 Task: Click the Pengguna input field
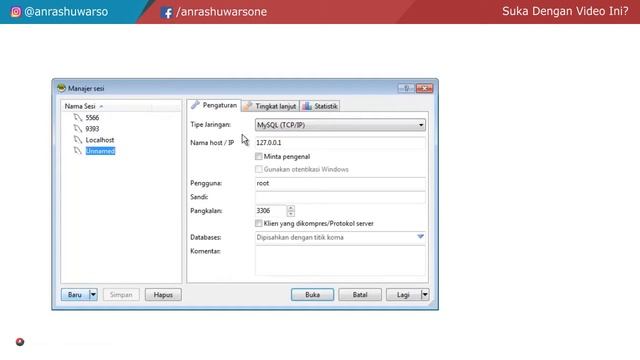click(340, 183)
